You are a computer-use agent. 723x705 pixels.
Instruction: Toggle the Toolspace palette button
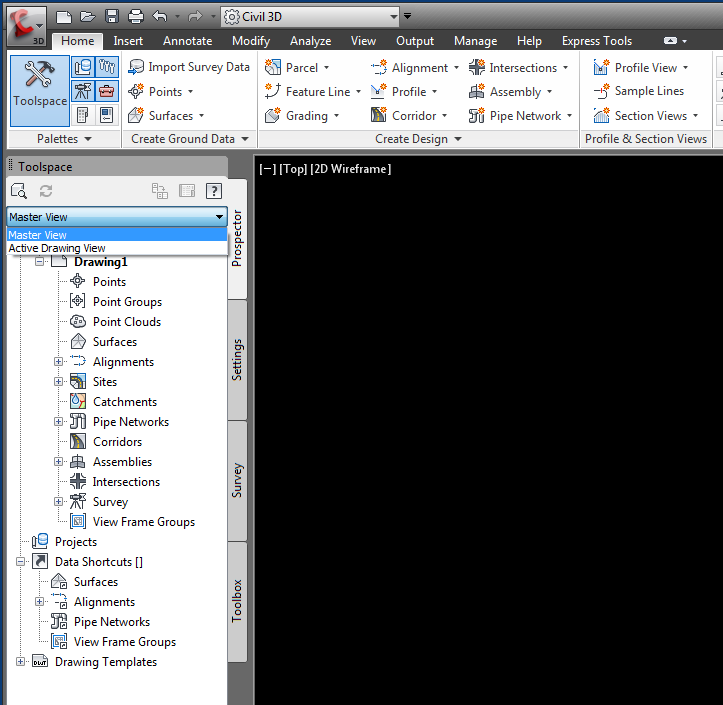(40, 91)
